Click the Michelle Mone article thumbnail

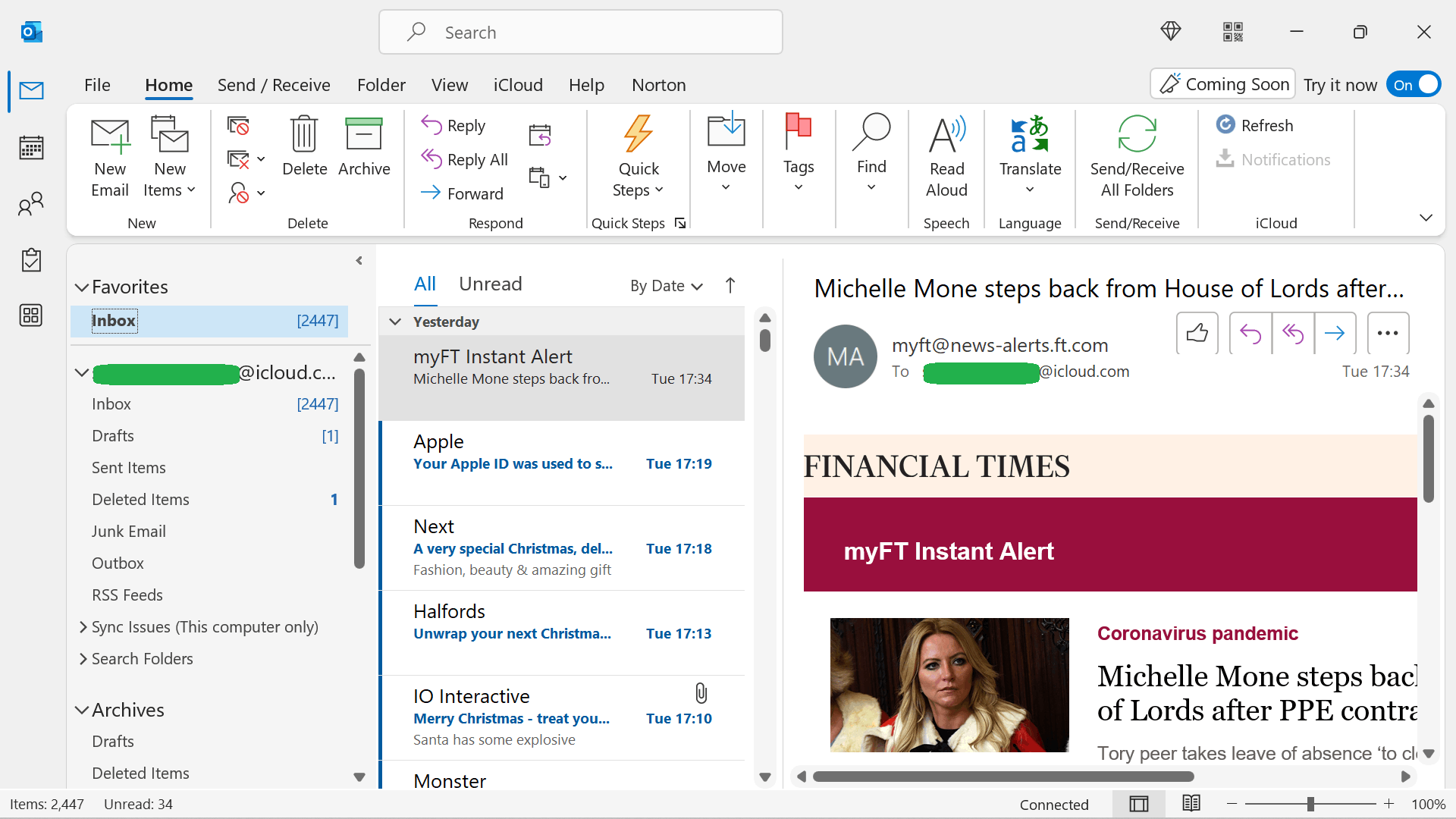(949, 686)
